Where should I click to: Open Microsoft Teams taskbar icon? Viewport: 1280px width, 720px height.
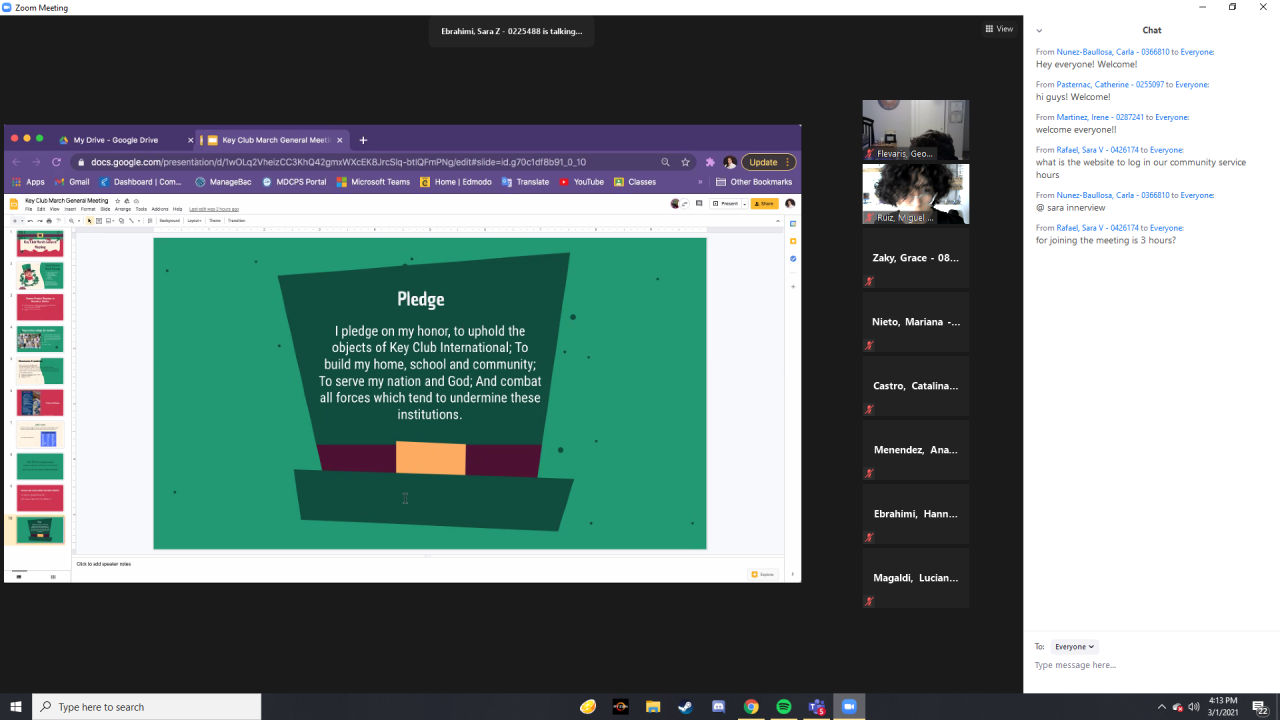pos(816,707)
